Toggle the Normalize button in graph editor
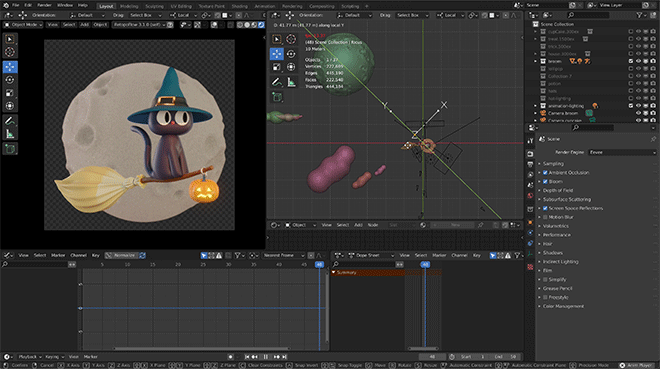 tap(121, 255)
